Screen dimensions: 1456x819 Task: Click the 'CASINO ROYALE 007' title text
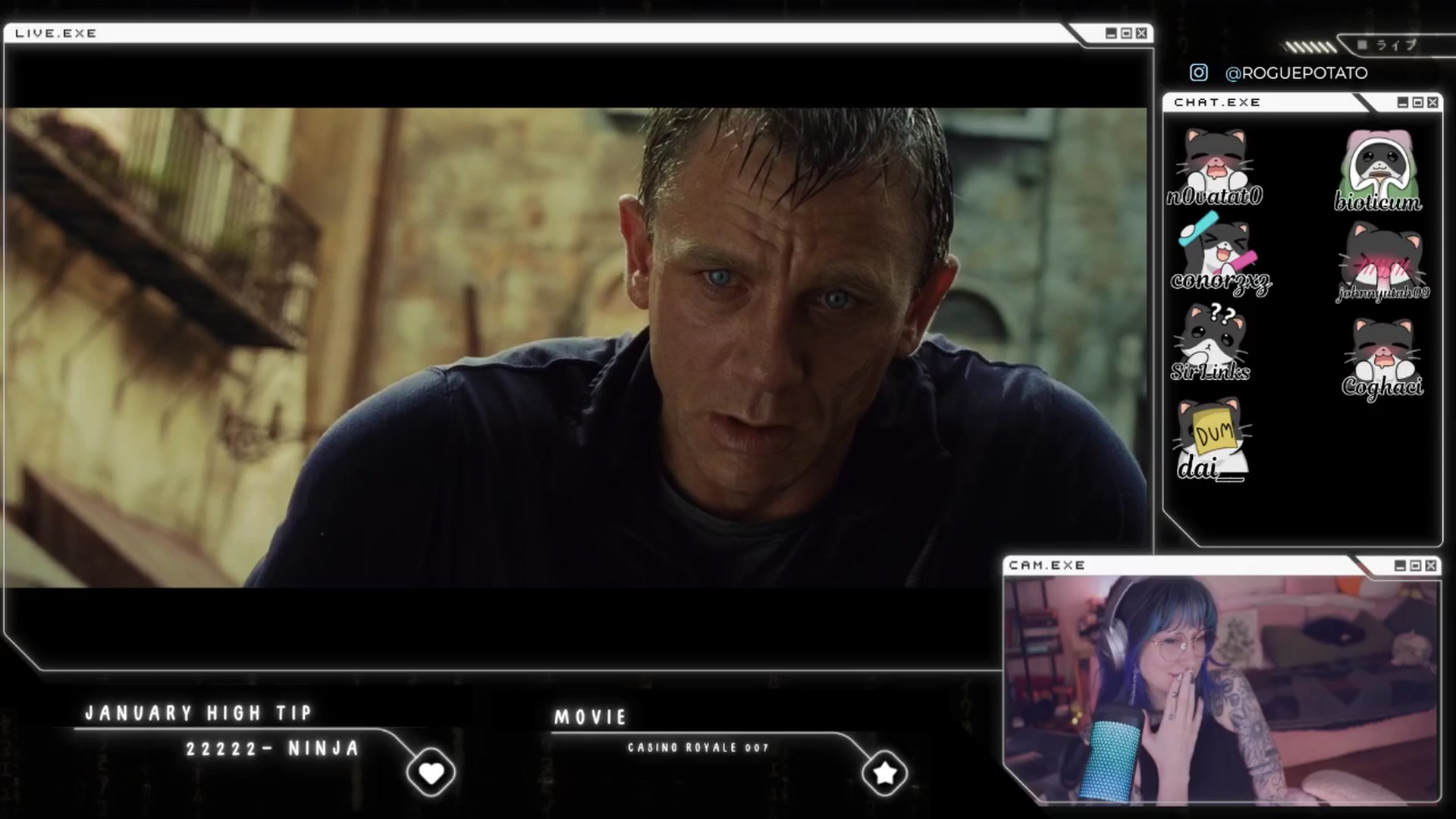(698, 748)
